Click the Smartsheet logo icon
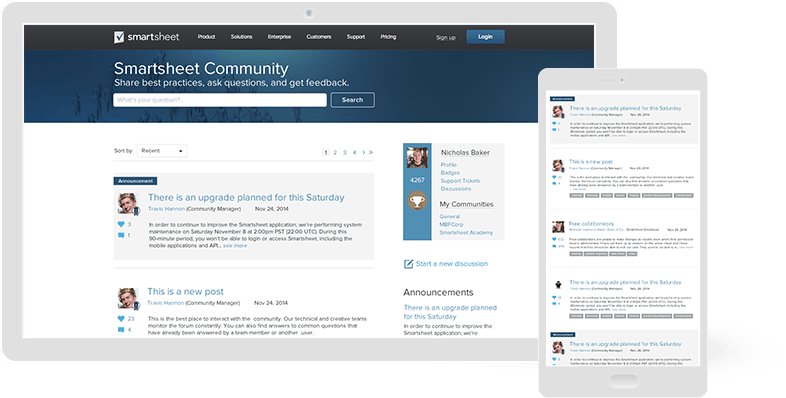This screenshot has height=398, width=786. pos(119,37)
